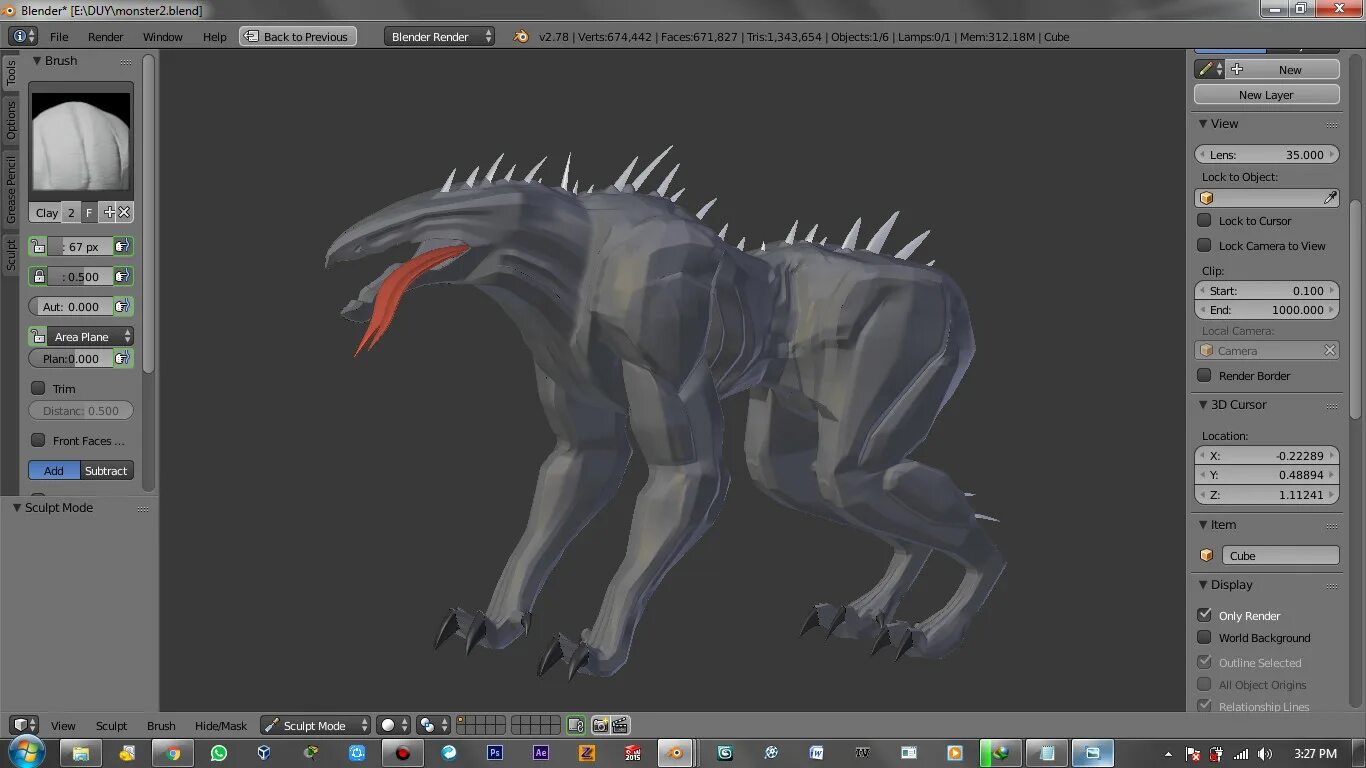Click the Back to Previous button
1366x768 pixels.
point(297,36)
